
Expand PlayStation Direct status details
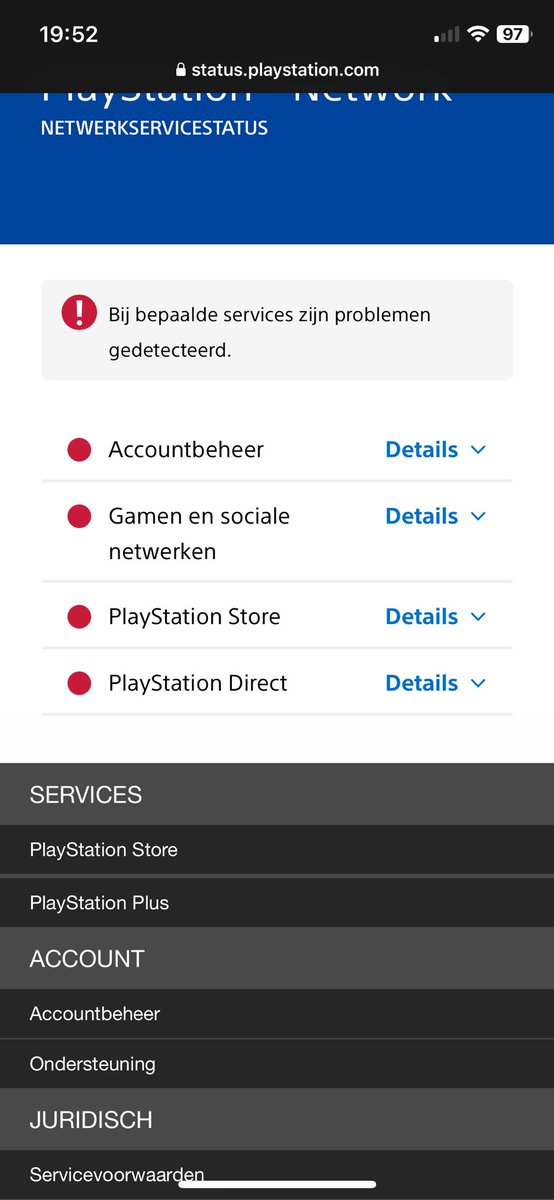pos(436,684)
